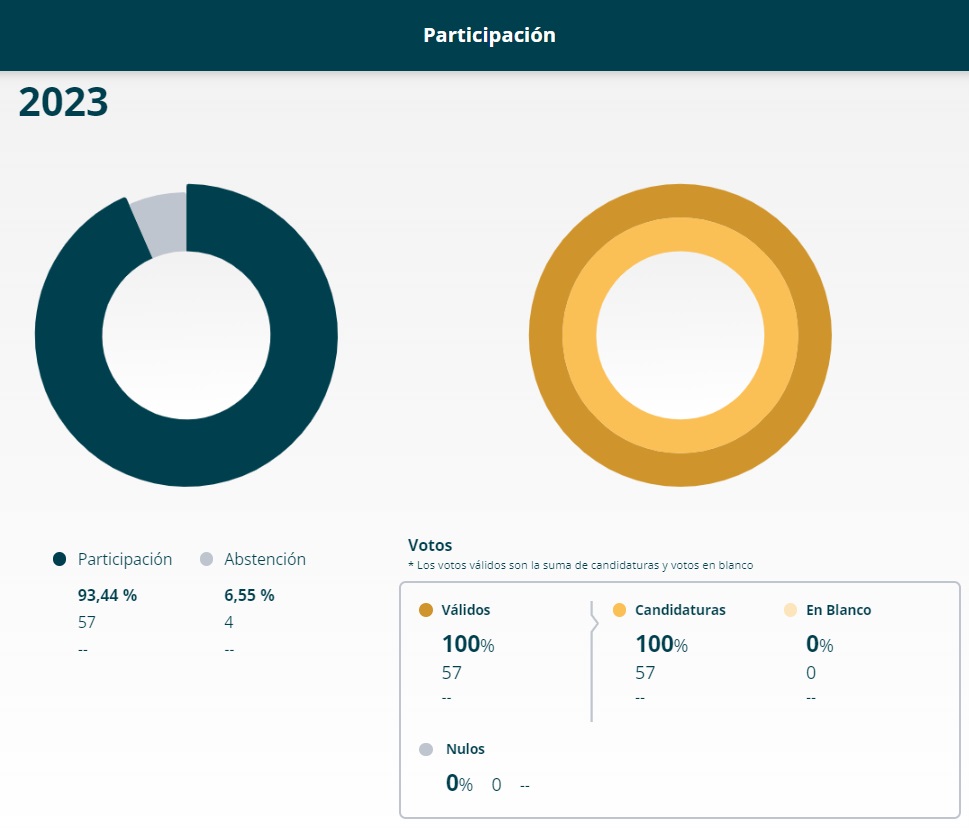This screenshot has width=969, height=828.
Task: Select the 2023 year heading
Action: pos(63,103)
